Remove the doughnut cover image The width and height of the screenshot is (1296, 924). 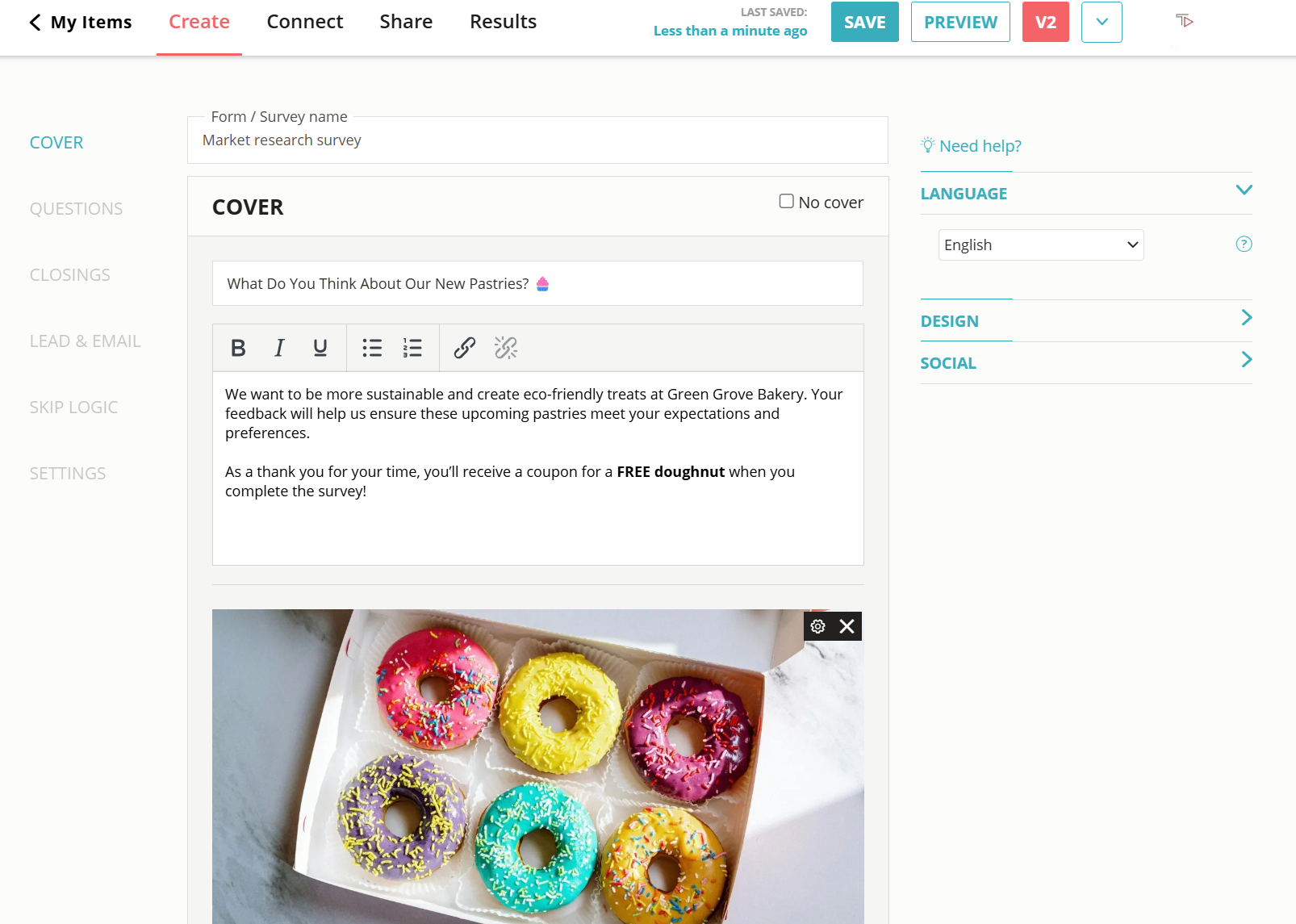(x=847, y=626)
